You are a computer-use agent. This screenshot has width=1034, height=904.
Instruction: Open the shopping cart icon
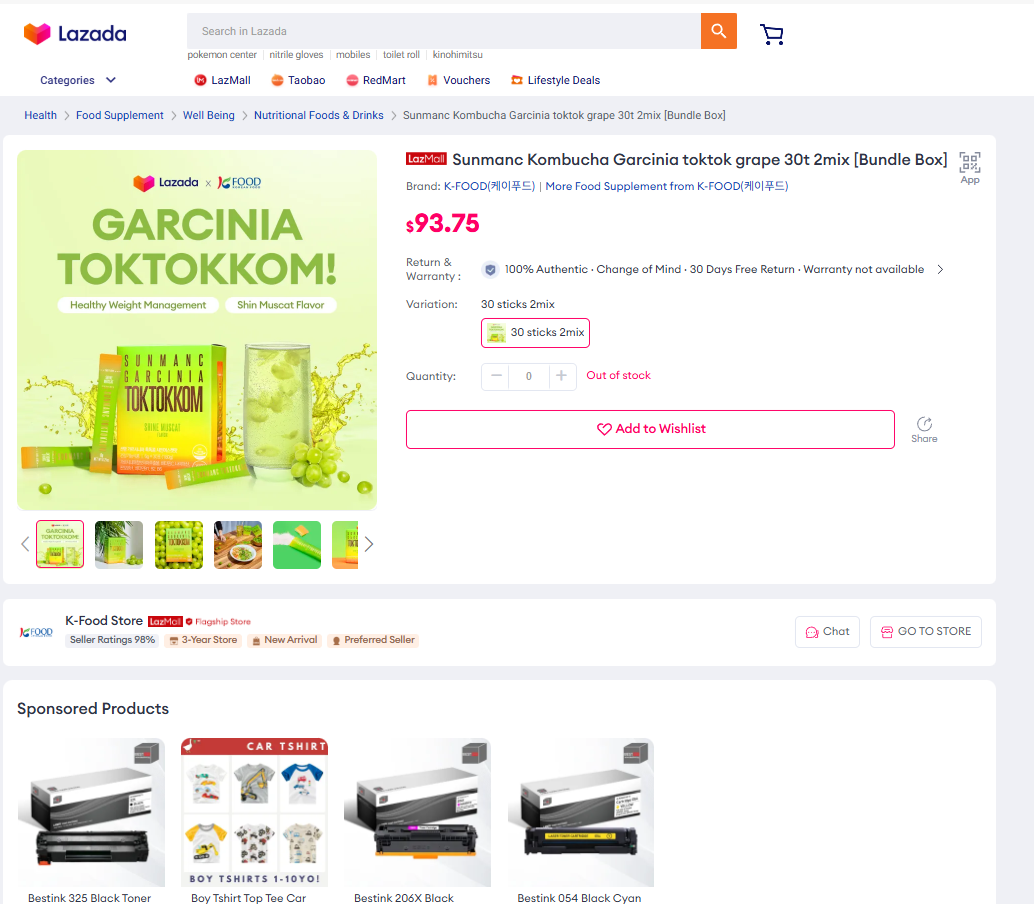pos(772,34)
